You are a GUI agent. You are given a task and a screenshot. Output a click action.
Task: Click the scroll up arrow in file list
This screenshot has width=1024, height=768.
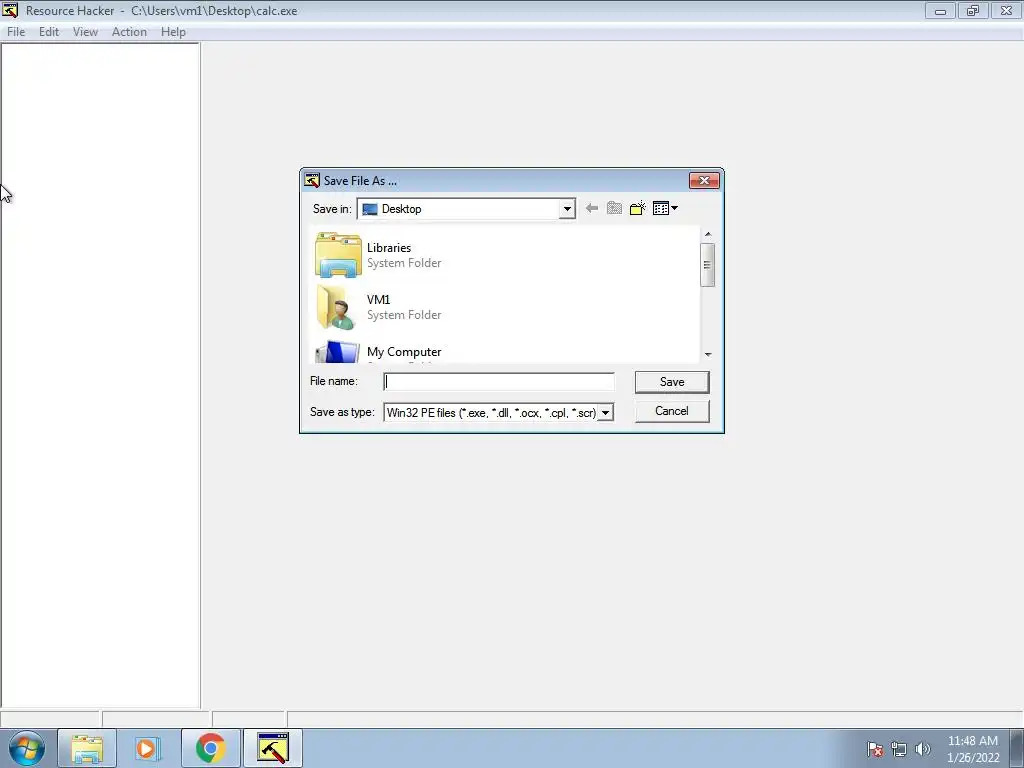pyautogui.click(x=708, y=234)
